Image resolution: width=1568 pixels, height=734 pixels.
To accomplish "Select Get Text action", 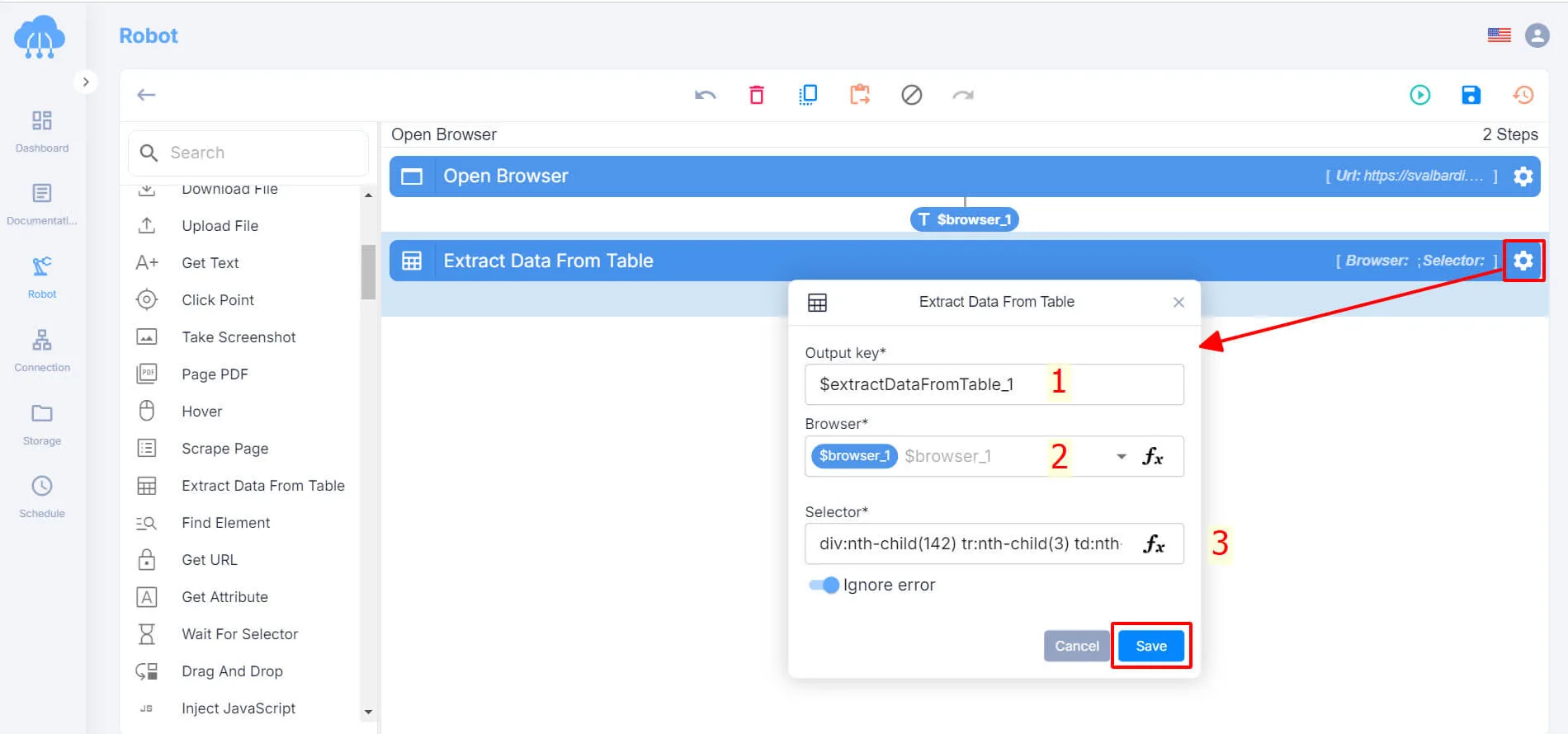I will [210, 263].
